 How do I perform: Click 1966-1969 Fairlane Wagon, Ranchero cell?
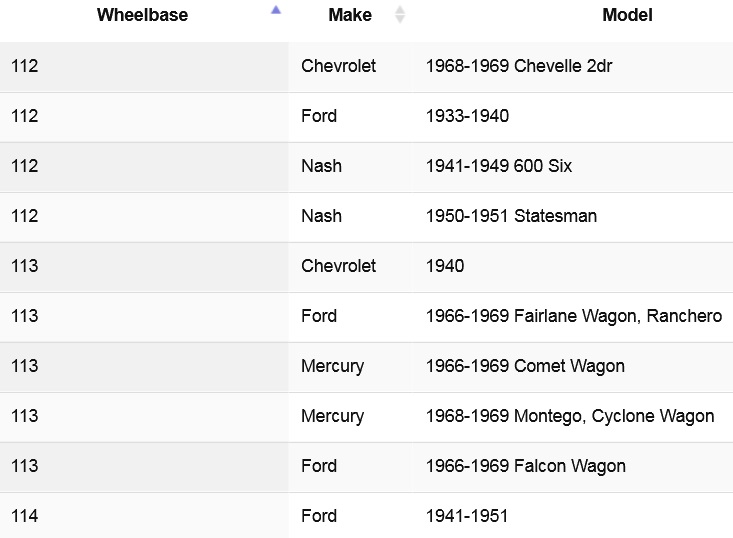pos(573,317)
